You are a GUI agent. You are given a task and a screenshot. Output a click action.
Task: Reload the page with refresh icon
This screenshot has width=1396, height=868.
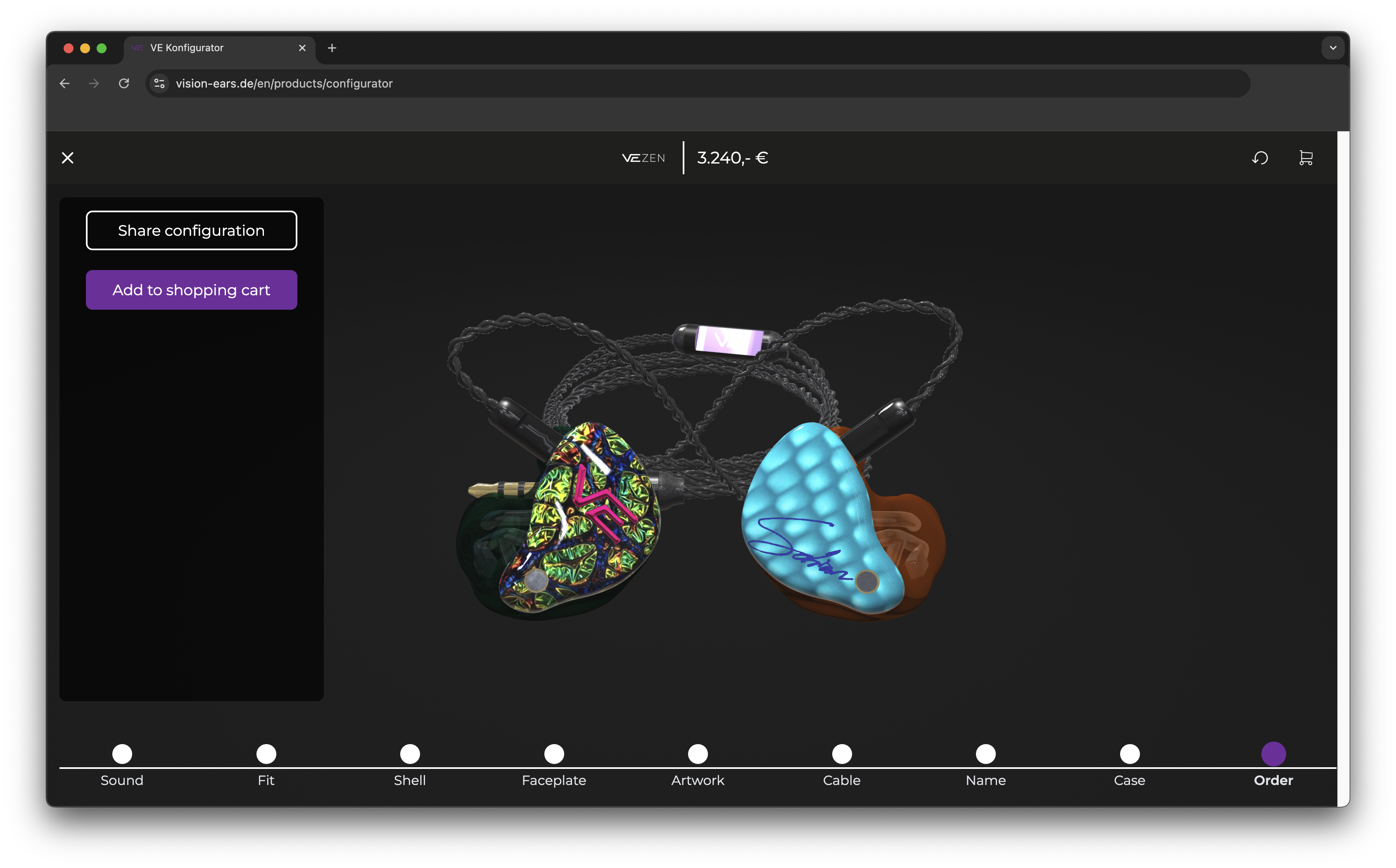pyautogui.click(x=124, y=83)
